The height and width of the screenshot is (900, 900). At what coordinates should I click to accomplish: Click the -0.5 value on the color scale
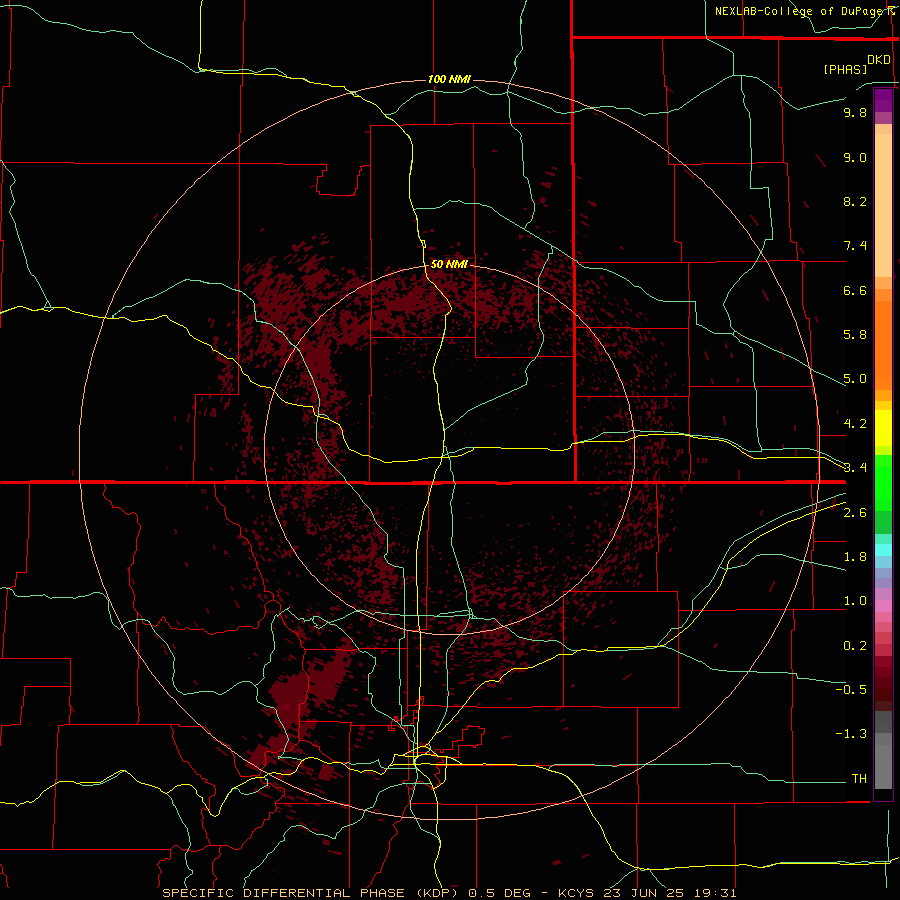pyautogui.click(x=851, y=690)
